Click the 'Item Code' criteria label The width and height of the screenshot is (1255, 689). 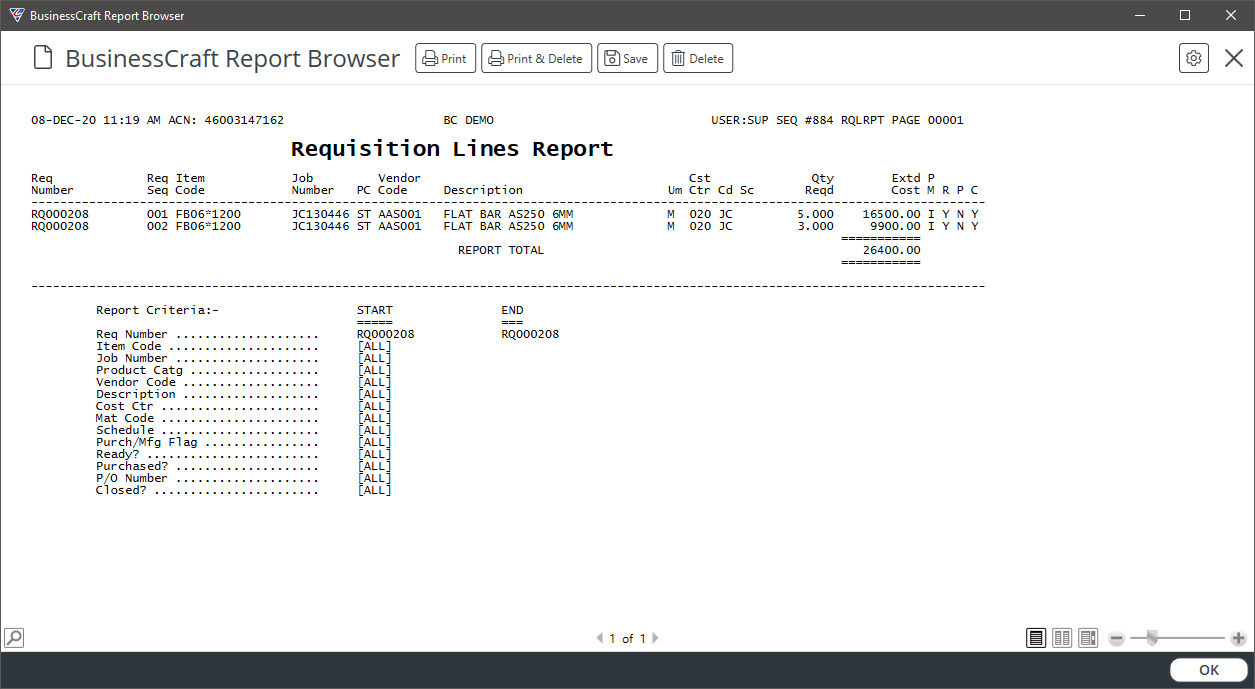128,346
